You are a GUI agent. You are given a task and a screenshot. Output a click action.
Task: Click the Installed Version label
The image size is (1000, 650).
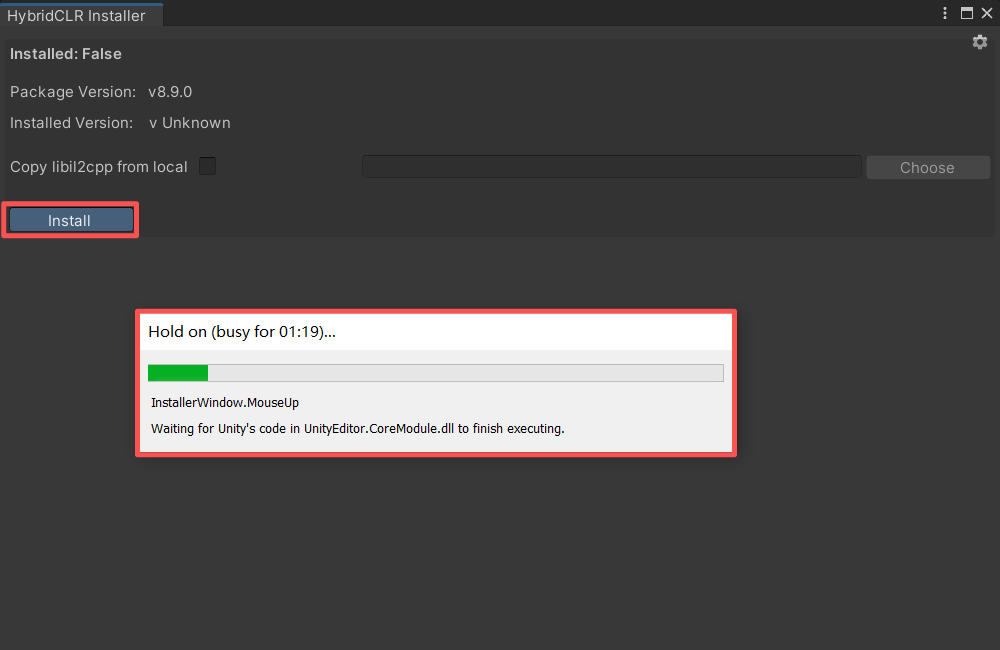[71, 123]
